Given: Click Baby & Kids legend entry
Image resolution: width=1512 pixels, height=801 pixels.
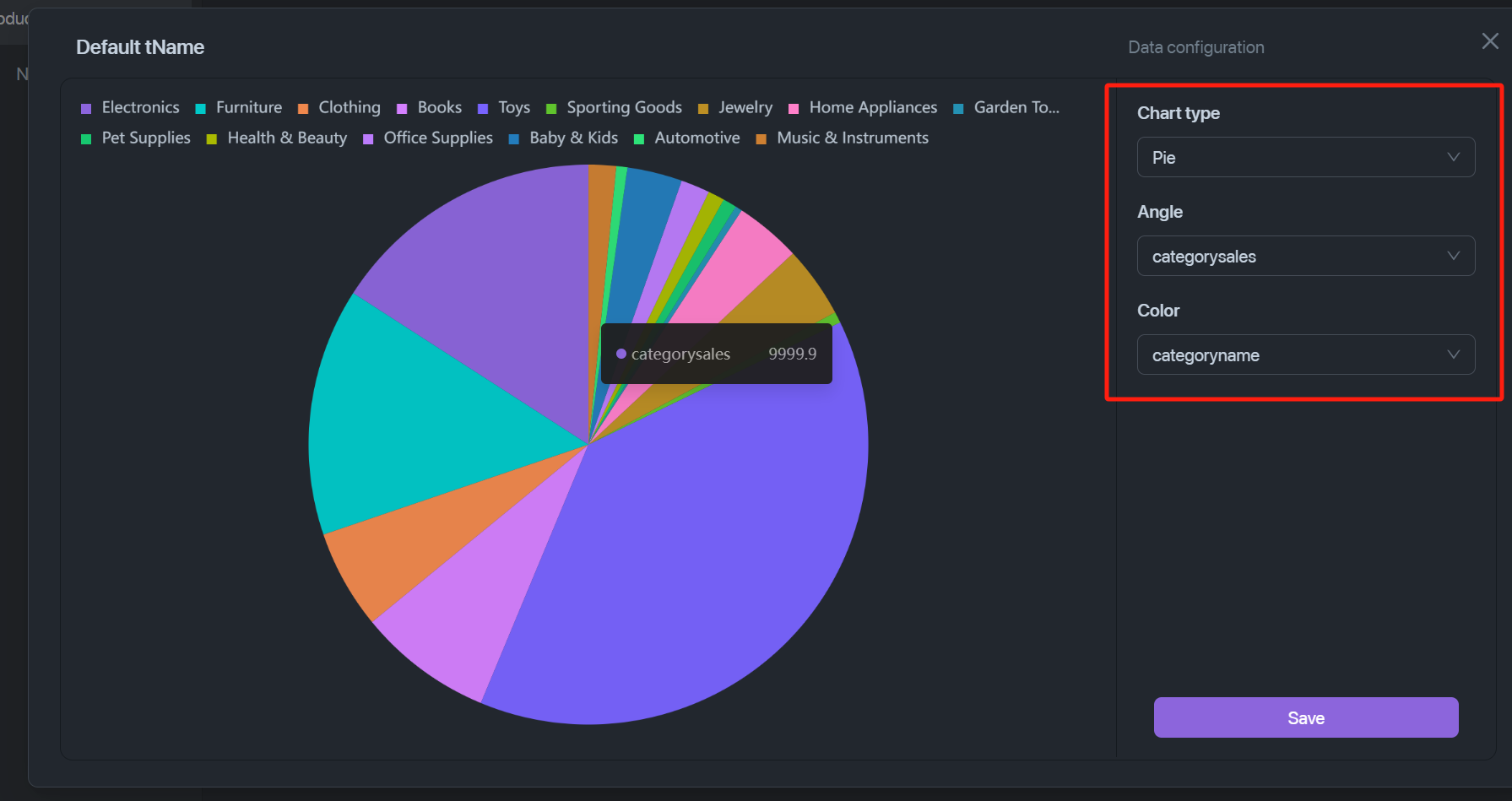Looking at the screenshot, I should [572, 138].
